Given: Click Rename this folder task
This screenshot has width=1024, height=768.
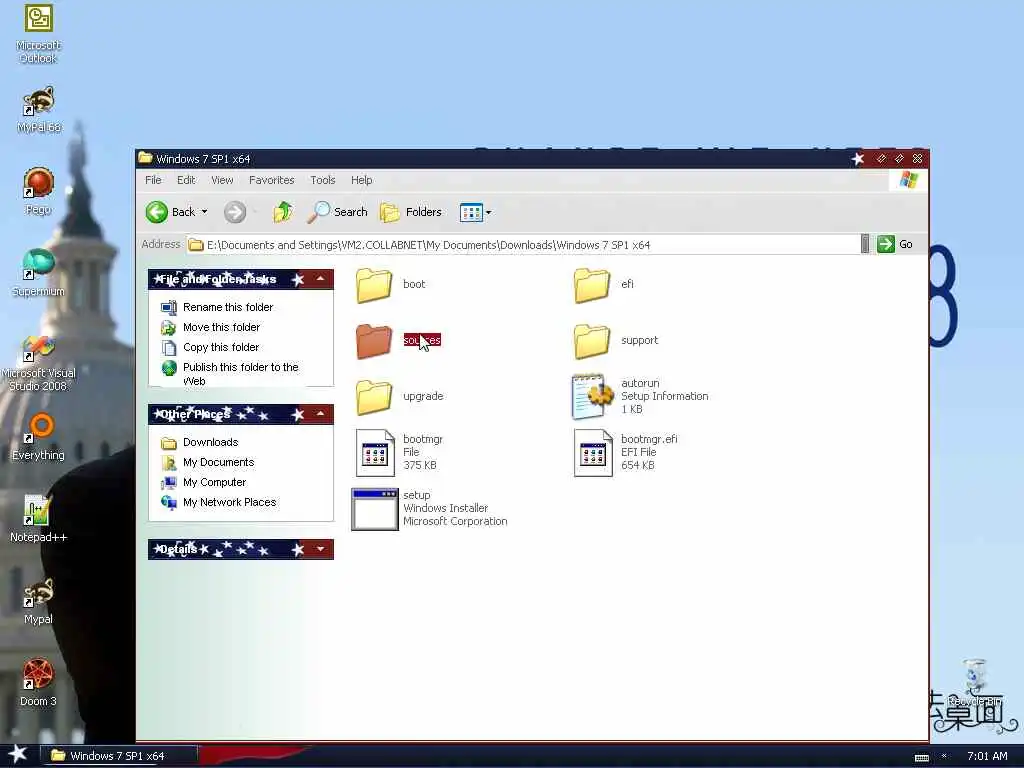Looking at the screenshot, I should coord(228,307).
